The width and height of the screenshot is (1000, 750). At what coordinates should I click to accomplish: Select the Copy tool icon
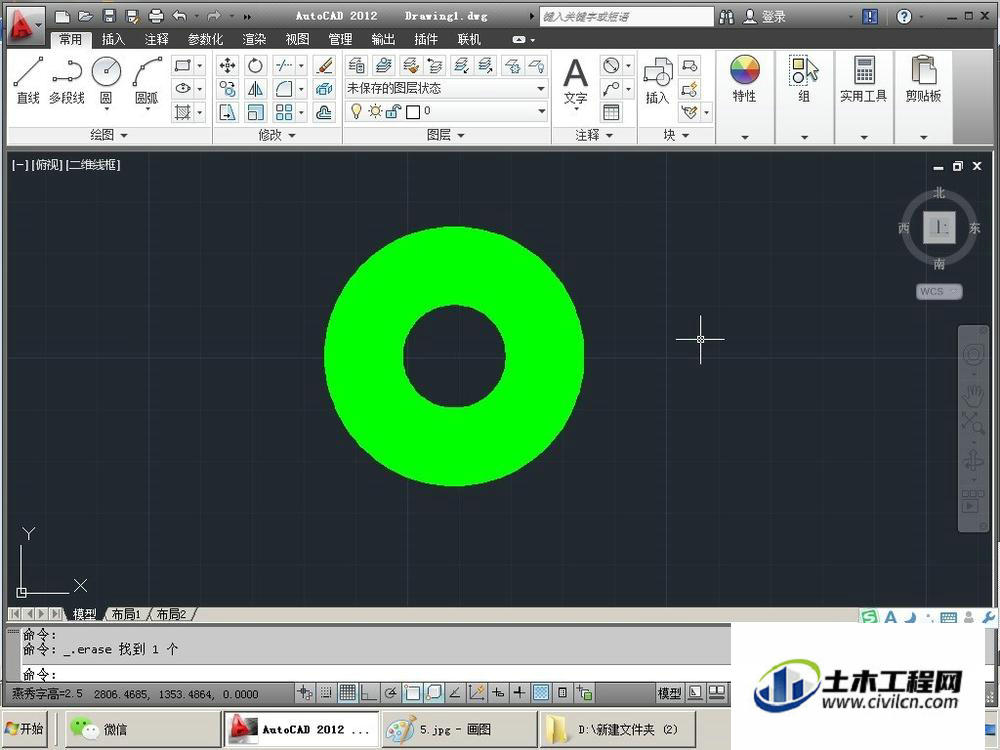(x=227, y=89)
